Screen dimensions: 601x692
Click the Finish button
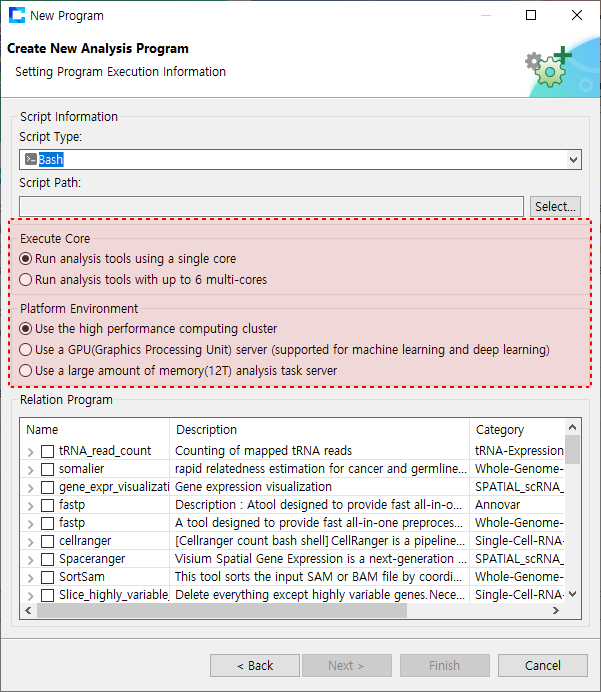[x=445, y=666]
